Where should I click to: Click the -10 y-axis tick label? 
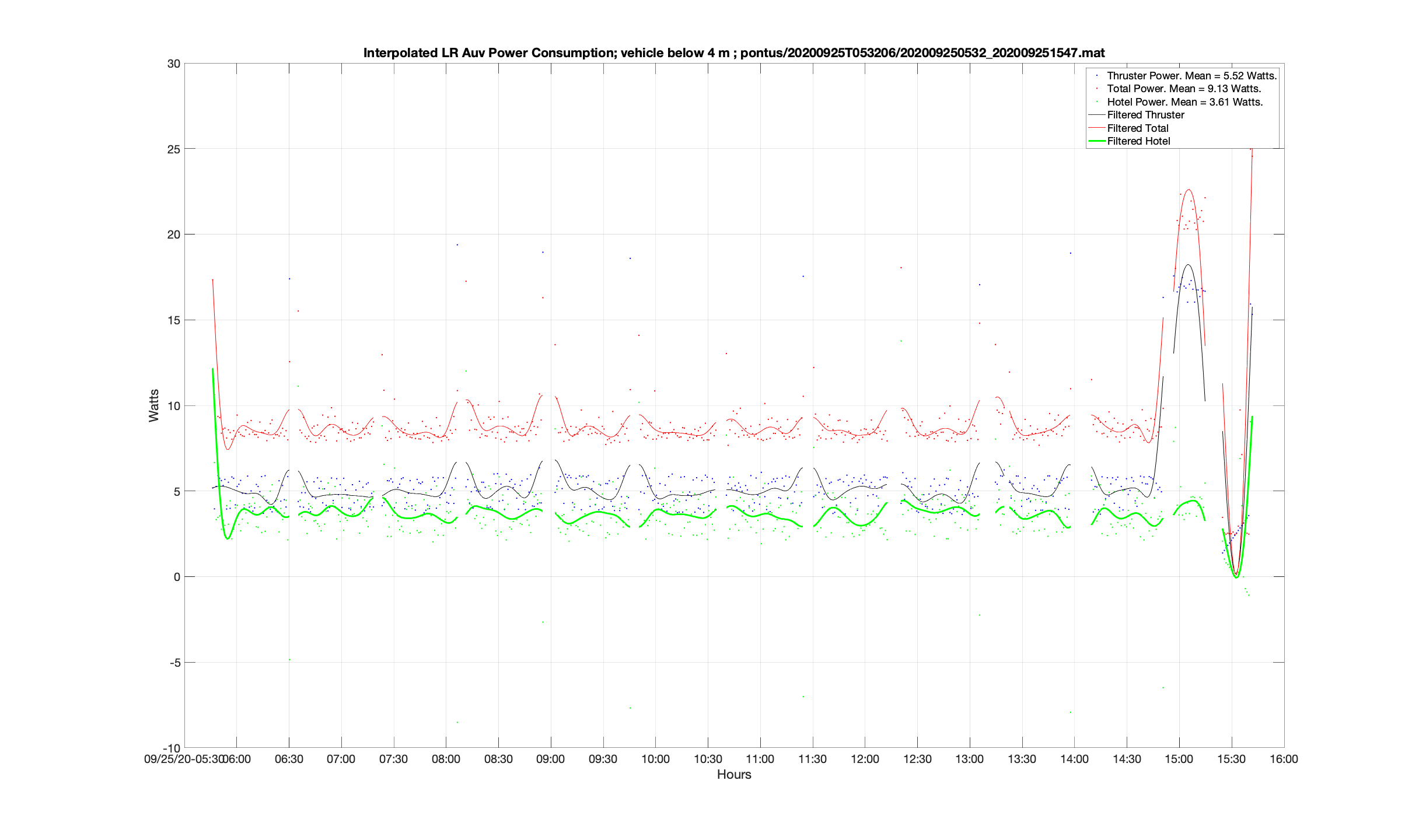[x=172, y=748]
